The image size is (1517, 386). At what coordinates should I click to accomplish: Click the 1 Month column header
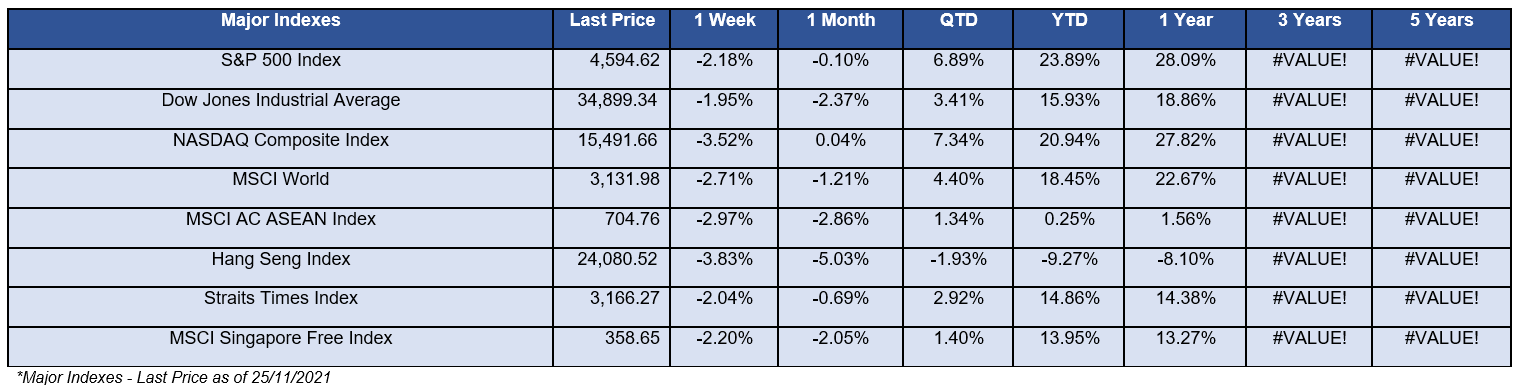[x=841, y=28]
